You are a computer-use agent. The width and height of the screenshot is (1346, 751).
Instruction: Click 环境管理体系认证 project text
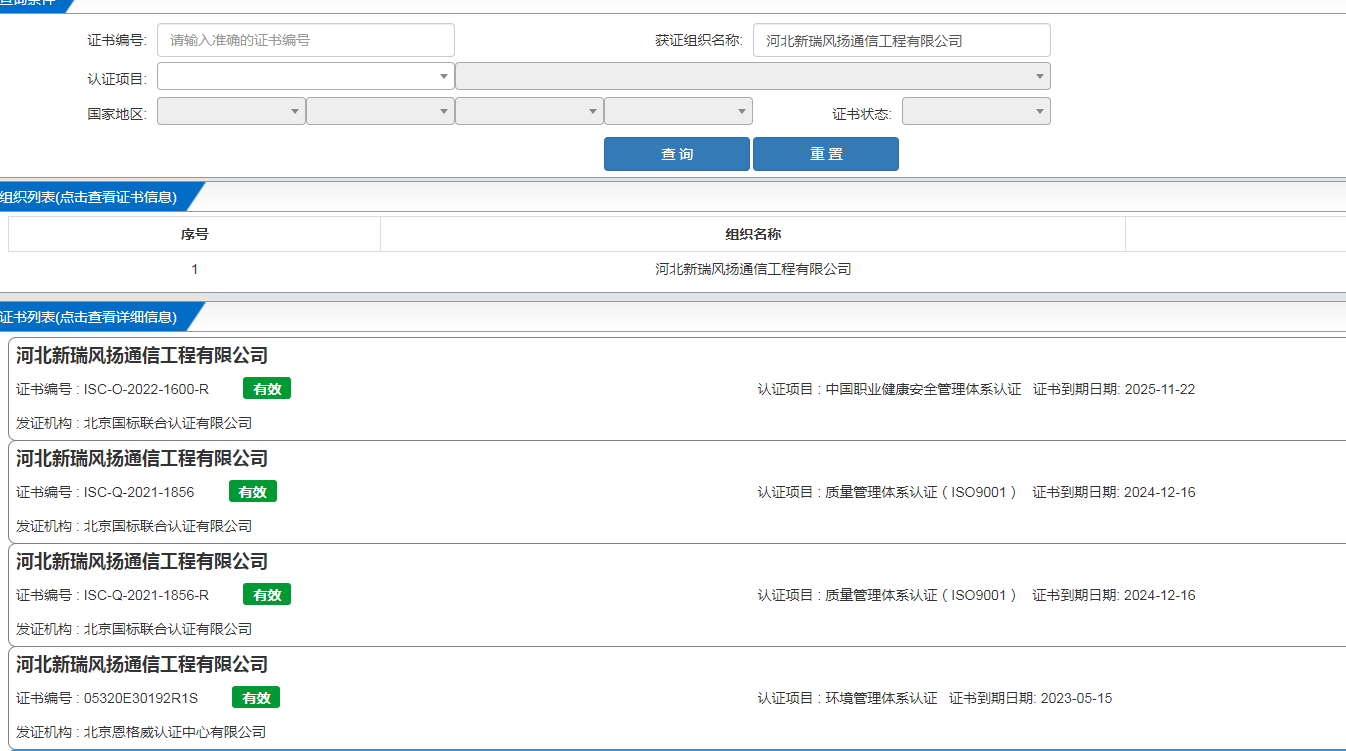(x=881, y=698)
